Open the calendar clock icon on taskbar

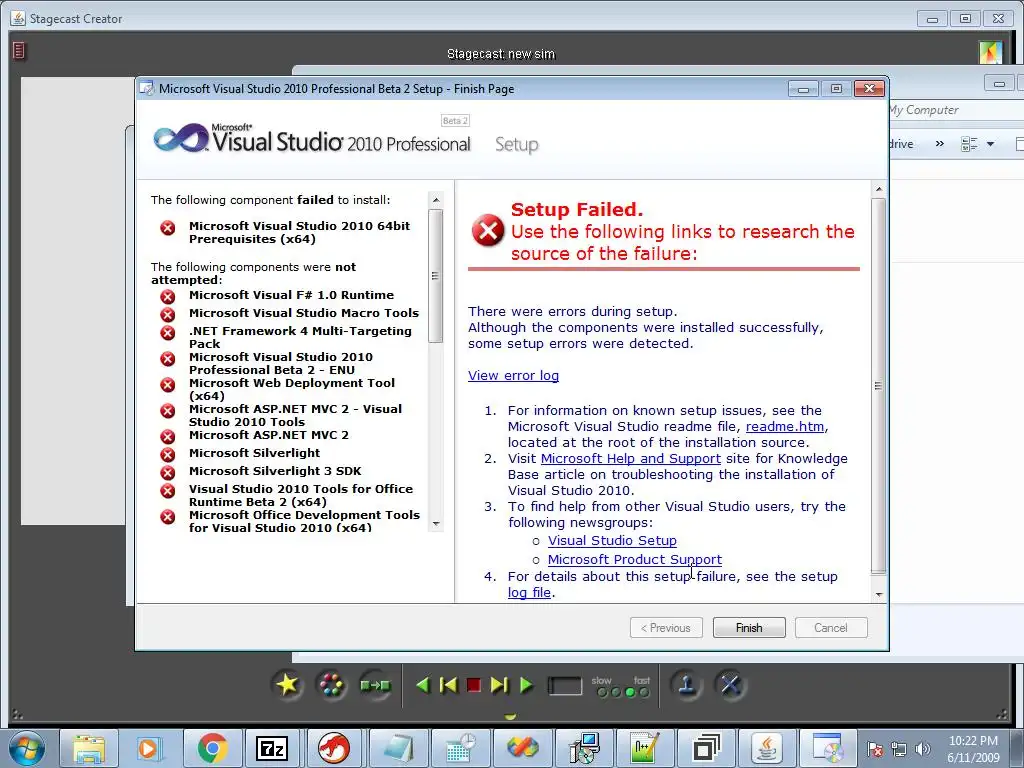[460, 749]
